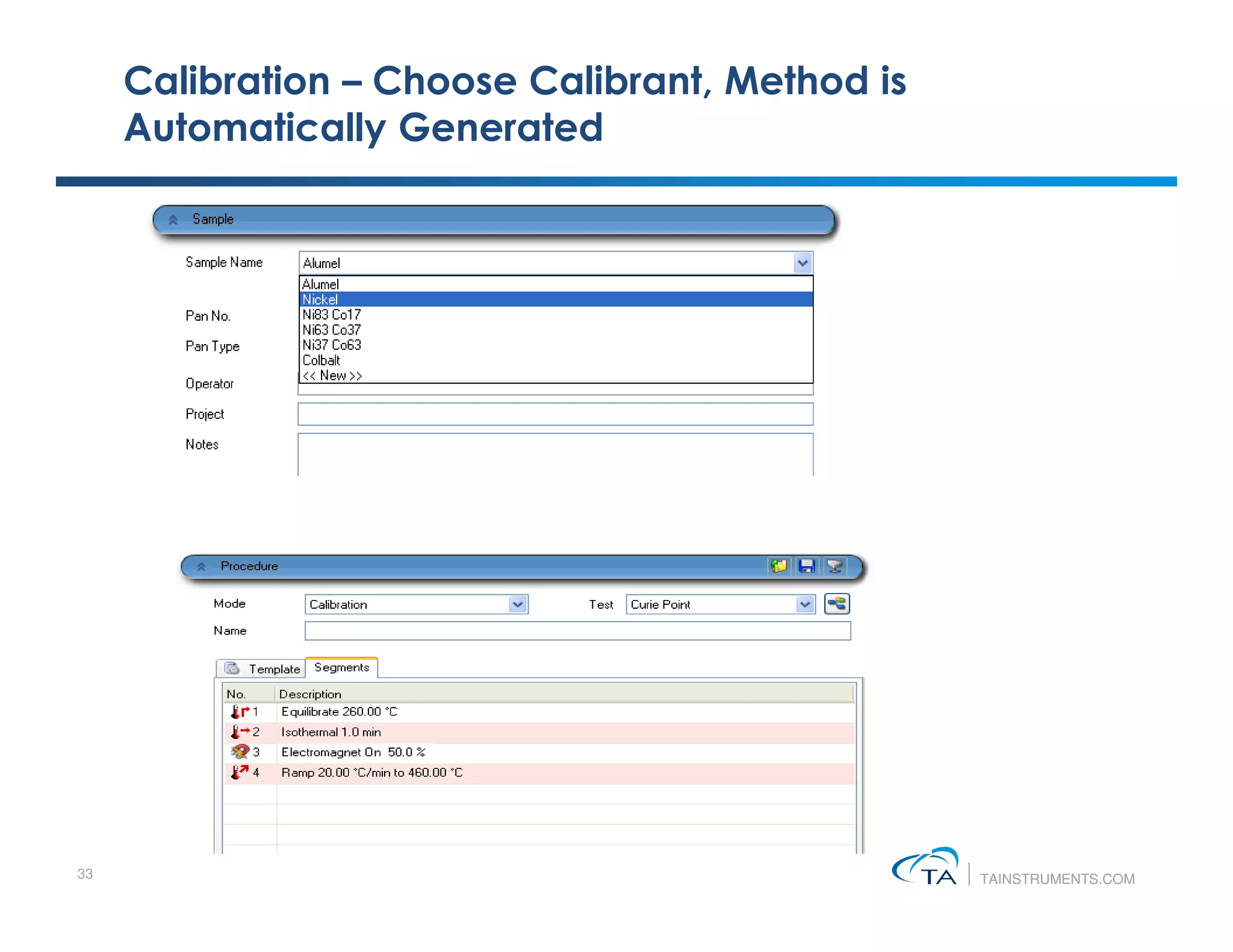The image size is (1233, 952).
Task: Open the Mode Calibration dropdown
Action: coord(518,604)
